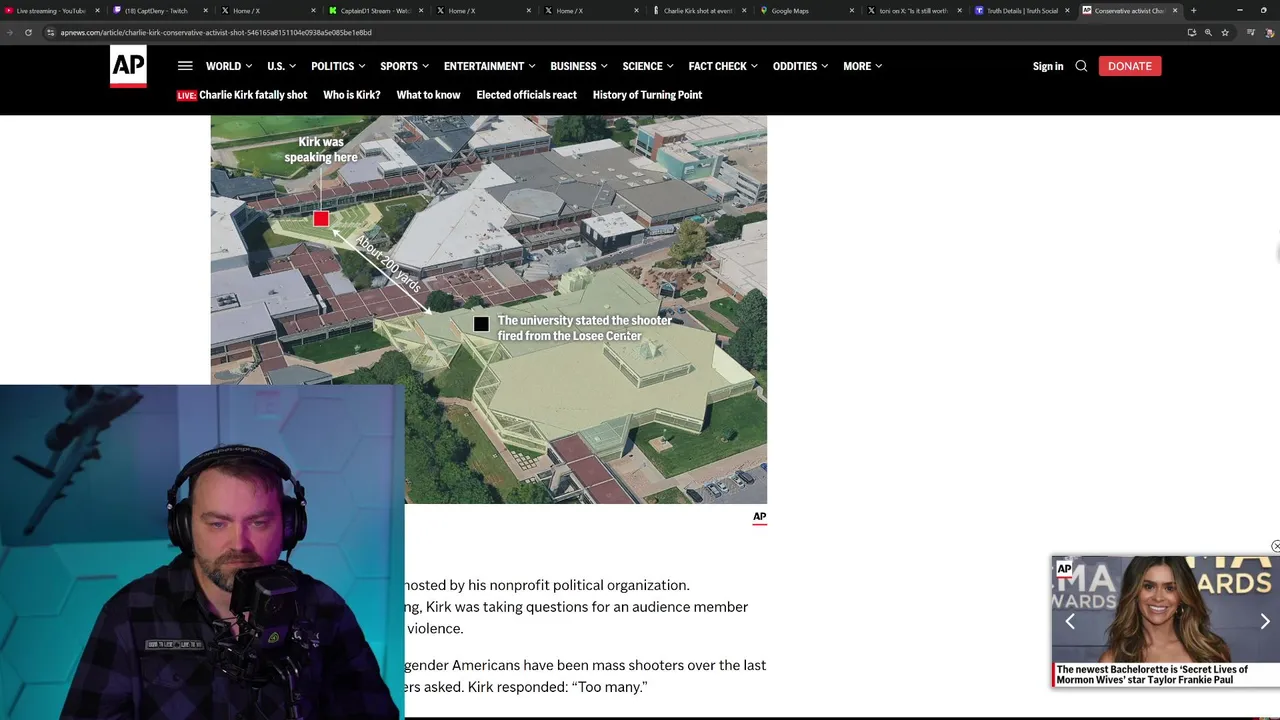Expand the Politics dropdown
1280x720 pixels.
point(338,66)
